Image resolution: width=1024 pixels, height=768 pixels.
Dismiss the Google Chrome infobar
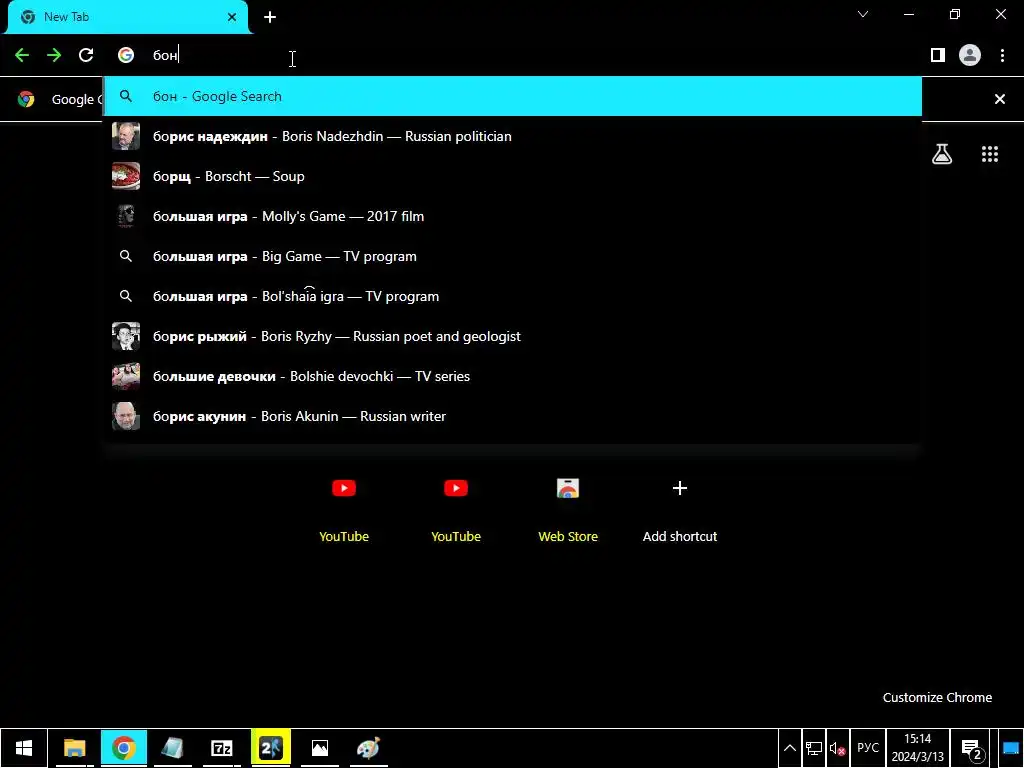pos(1000,99)
